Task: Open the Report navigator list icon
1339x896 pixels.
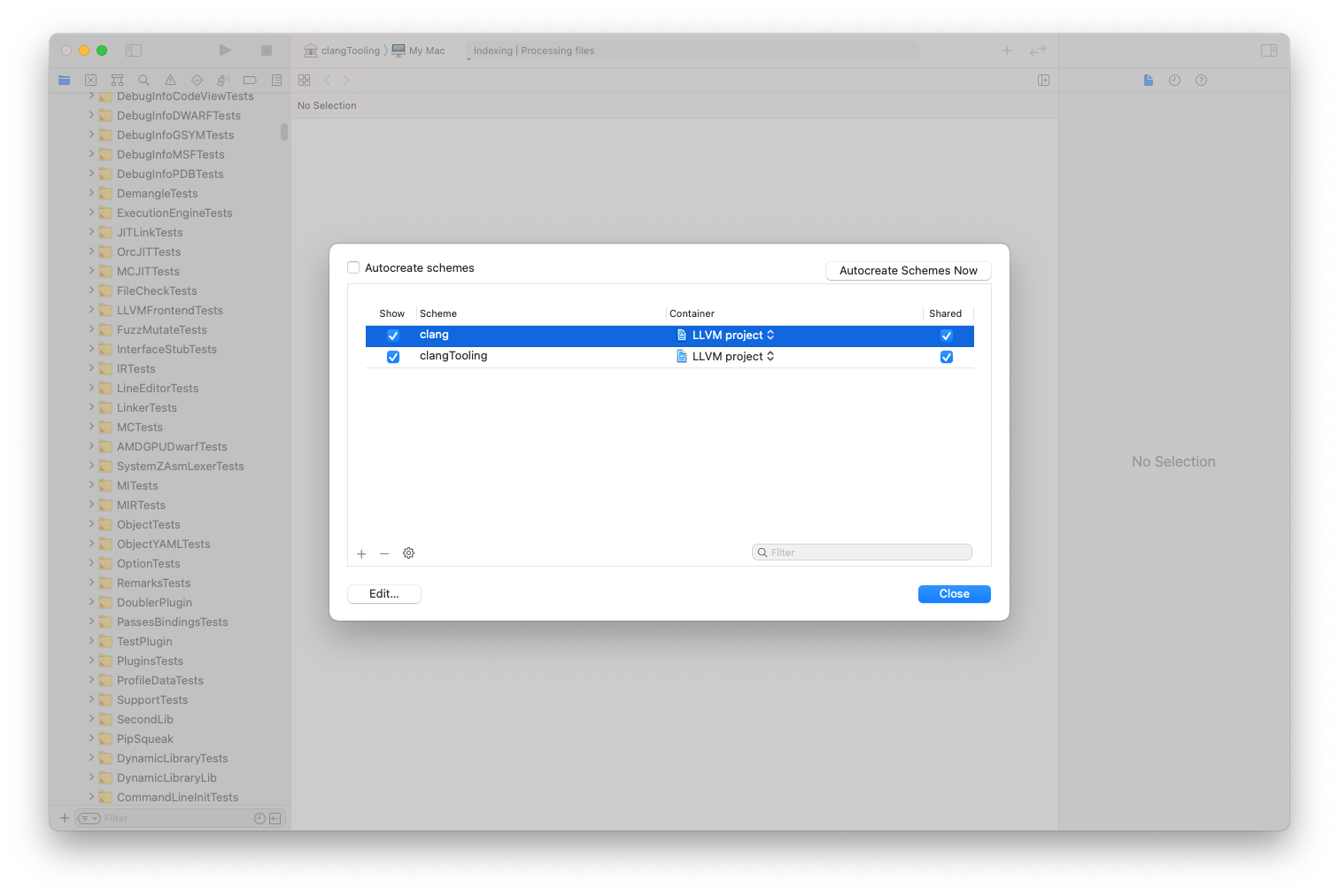Action: click(x=276, y=80)
